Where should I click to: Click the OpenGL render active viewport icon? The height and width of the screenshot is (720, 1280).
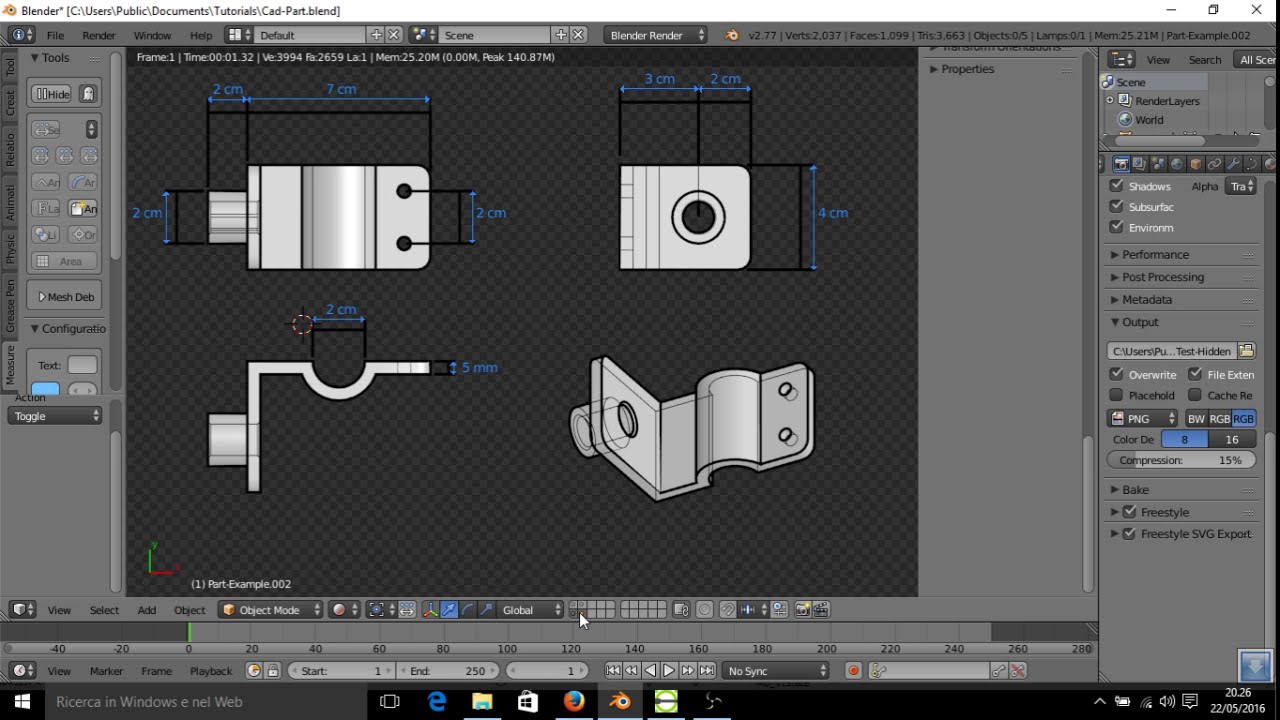[x=802, y=610]
